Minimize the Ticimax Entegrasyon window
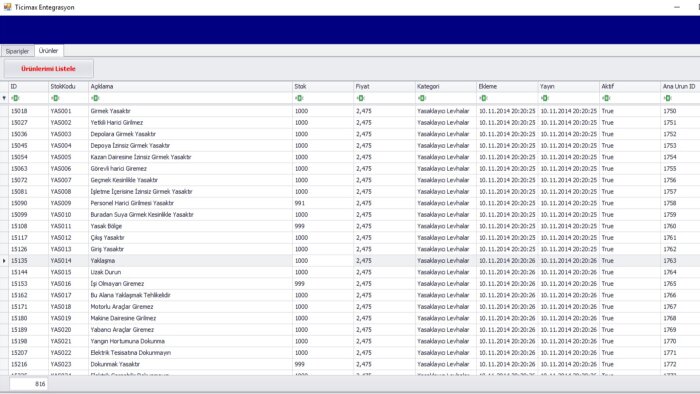 (x=677, y=7)
